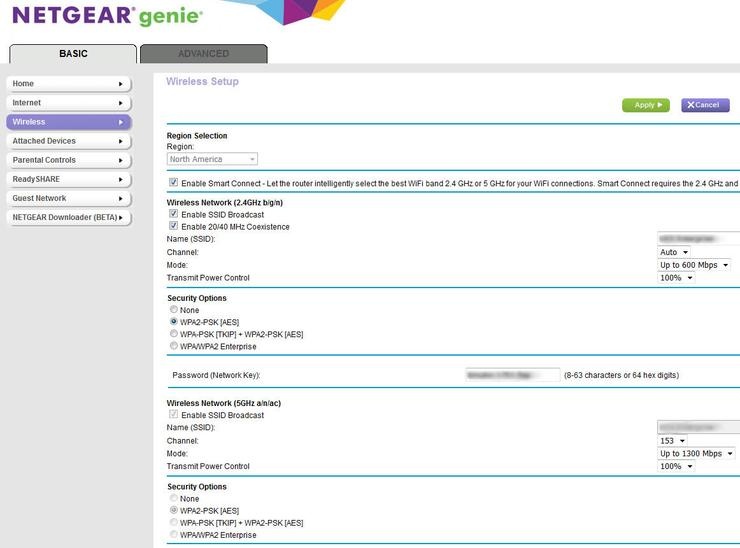Click the Cancel button

coord(705,105)
